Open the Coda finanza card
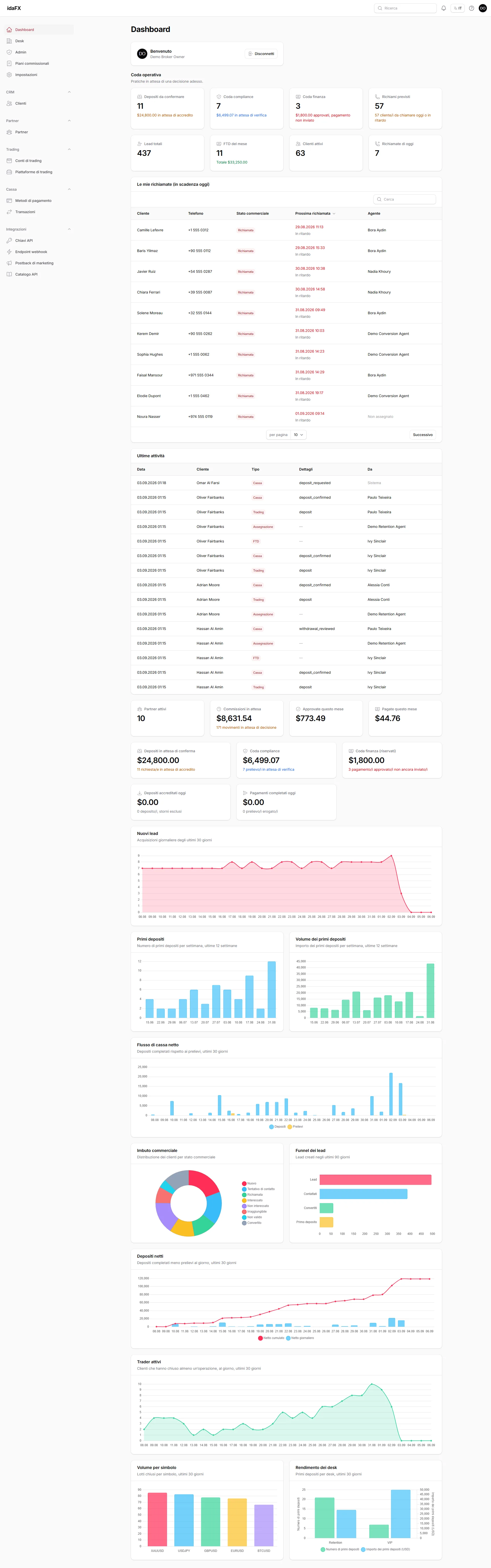This screenshot has height=1568, width=491. point(326,108)
